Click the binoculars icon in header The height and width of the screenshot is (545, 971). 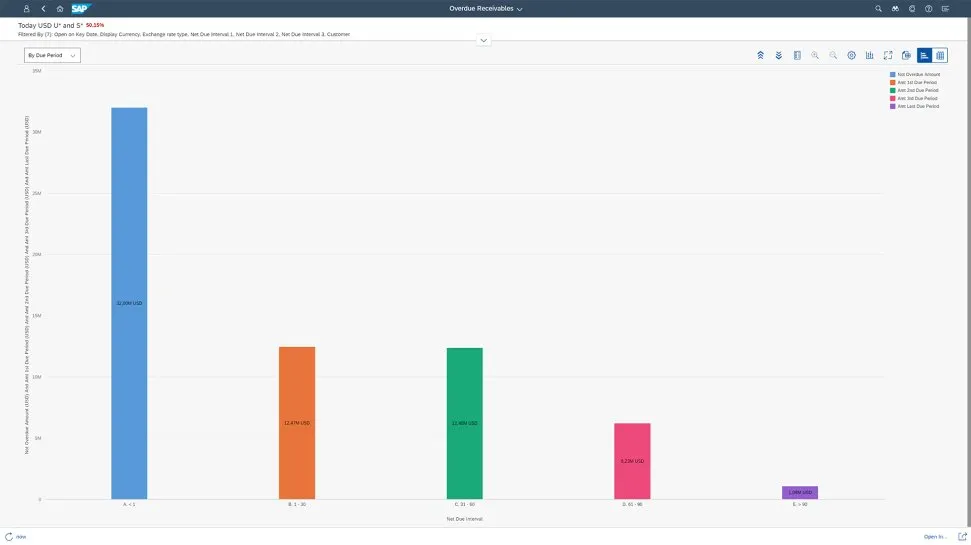pyautogui.click(x=895, y=9)
